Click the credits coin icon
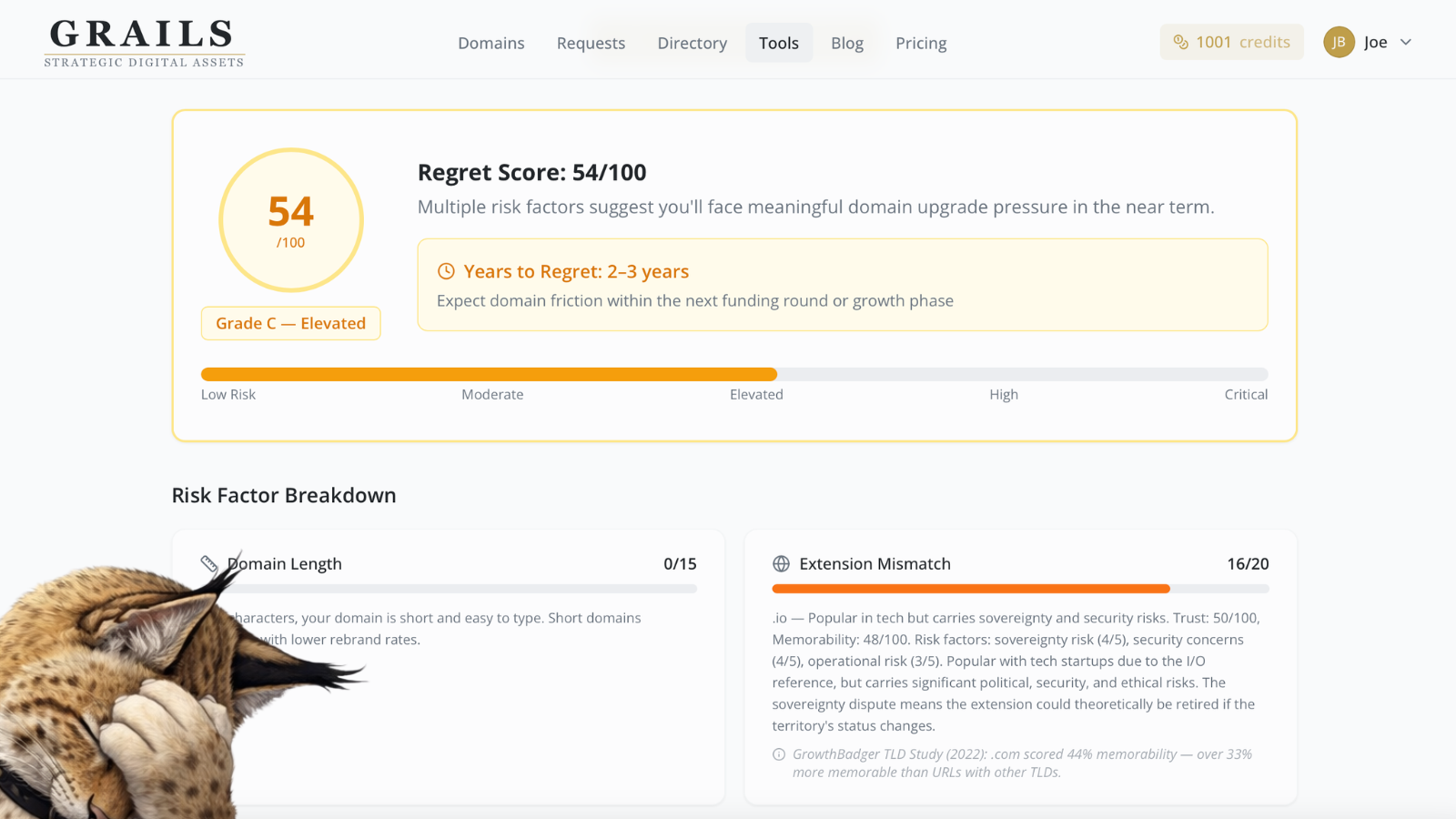Viewport: 1456px width, 819px height. [x=1180, y=42]
